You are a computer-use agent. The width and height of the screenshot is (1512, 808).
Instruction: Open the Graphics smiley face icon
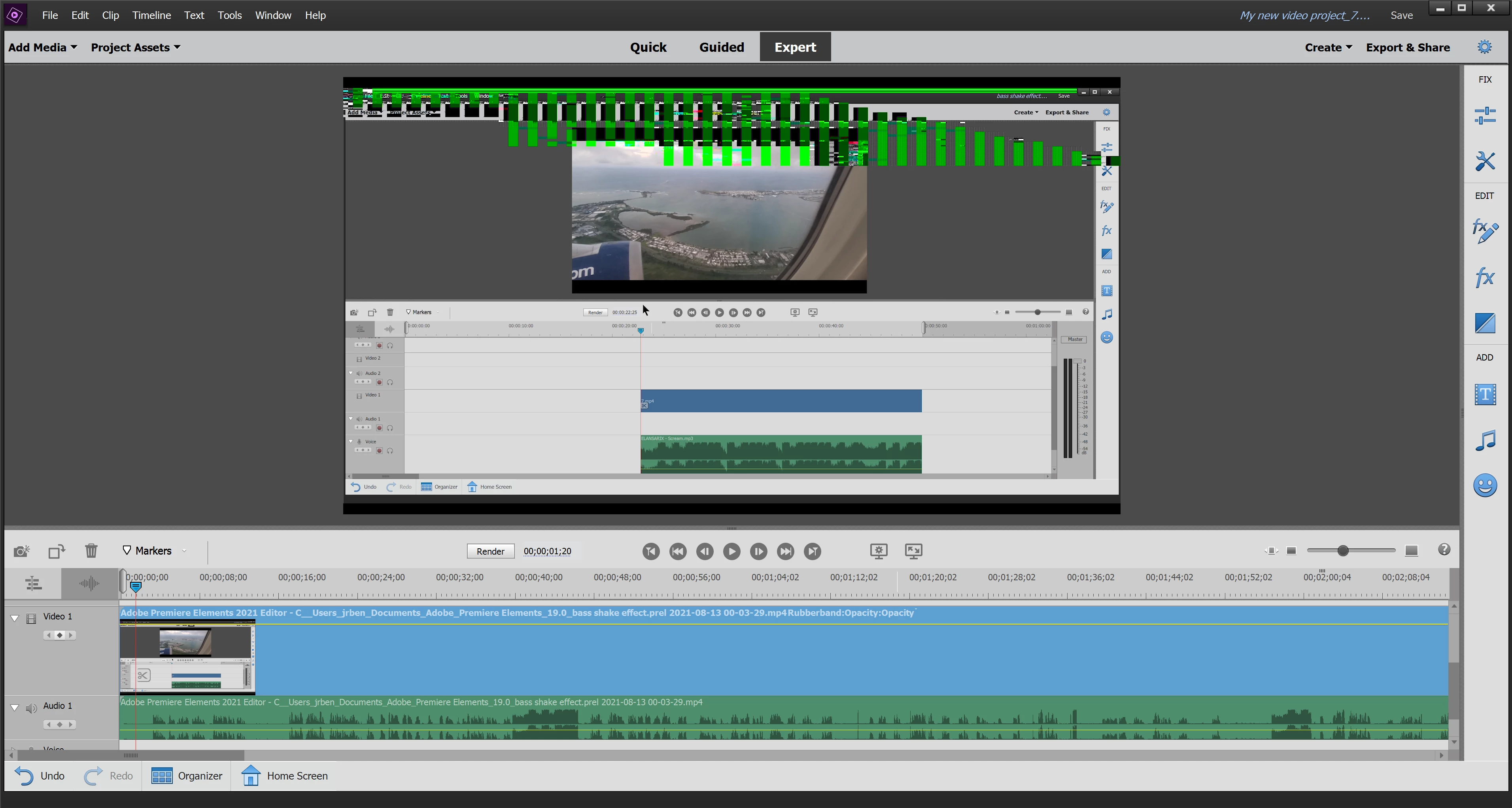pos(1484,485)
